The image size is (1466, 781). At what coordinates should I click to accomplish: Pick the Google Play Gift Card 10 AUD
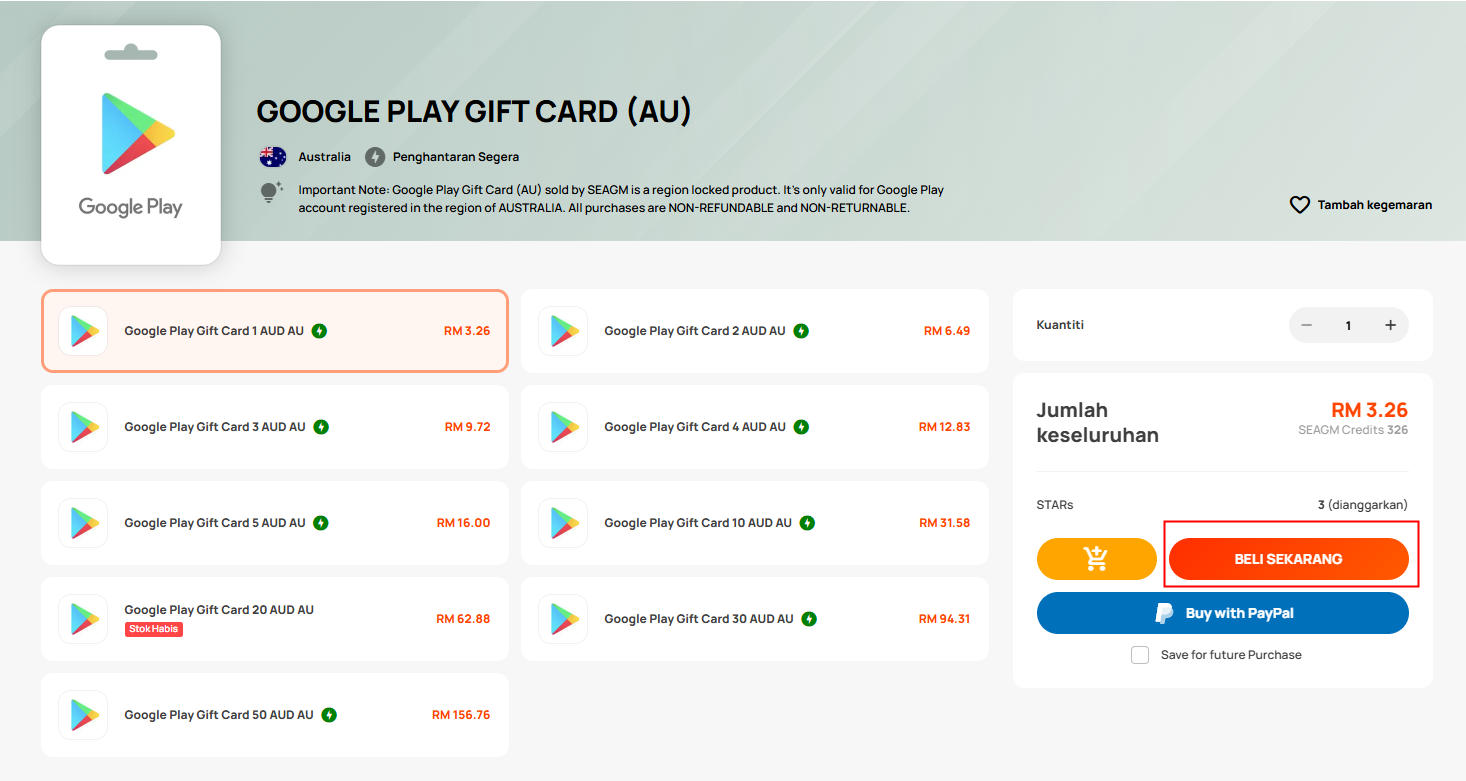point(755,523)
